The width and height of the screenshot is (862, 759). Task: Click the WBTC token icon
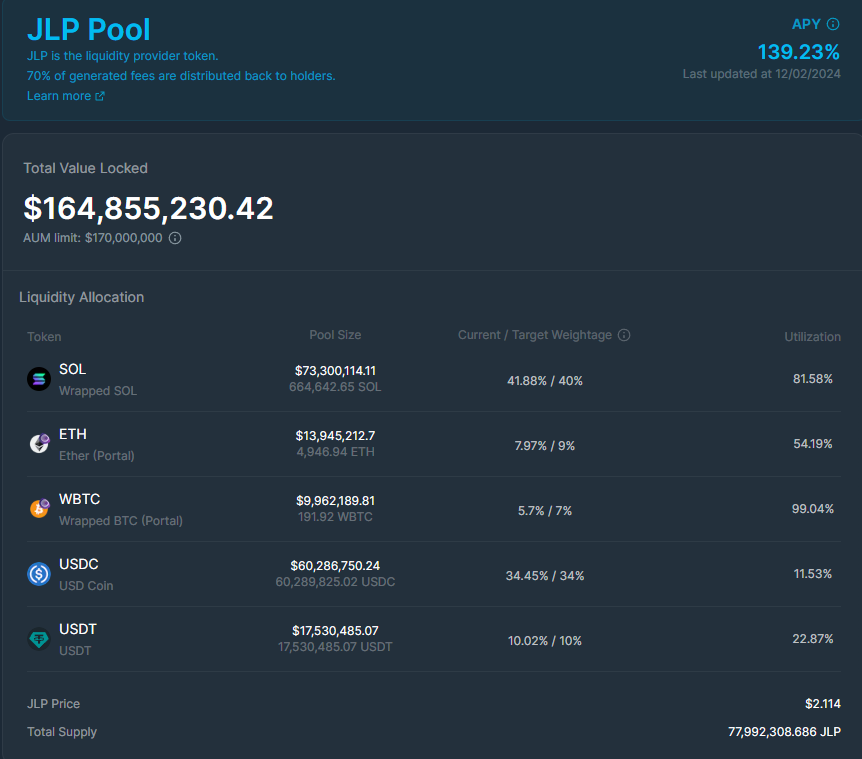click(39, 508)
